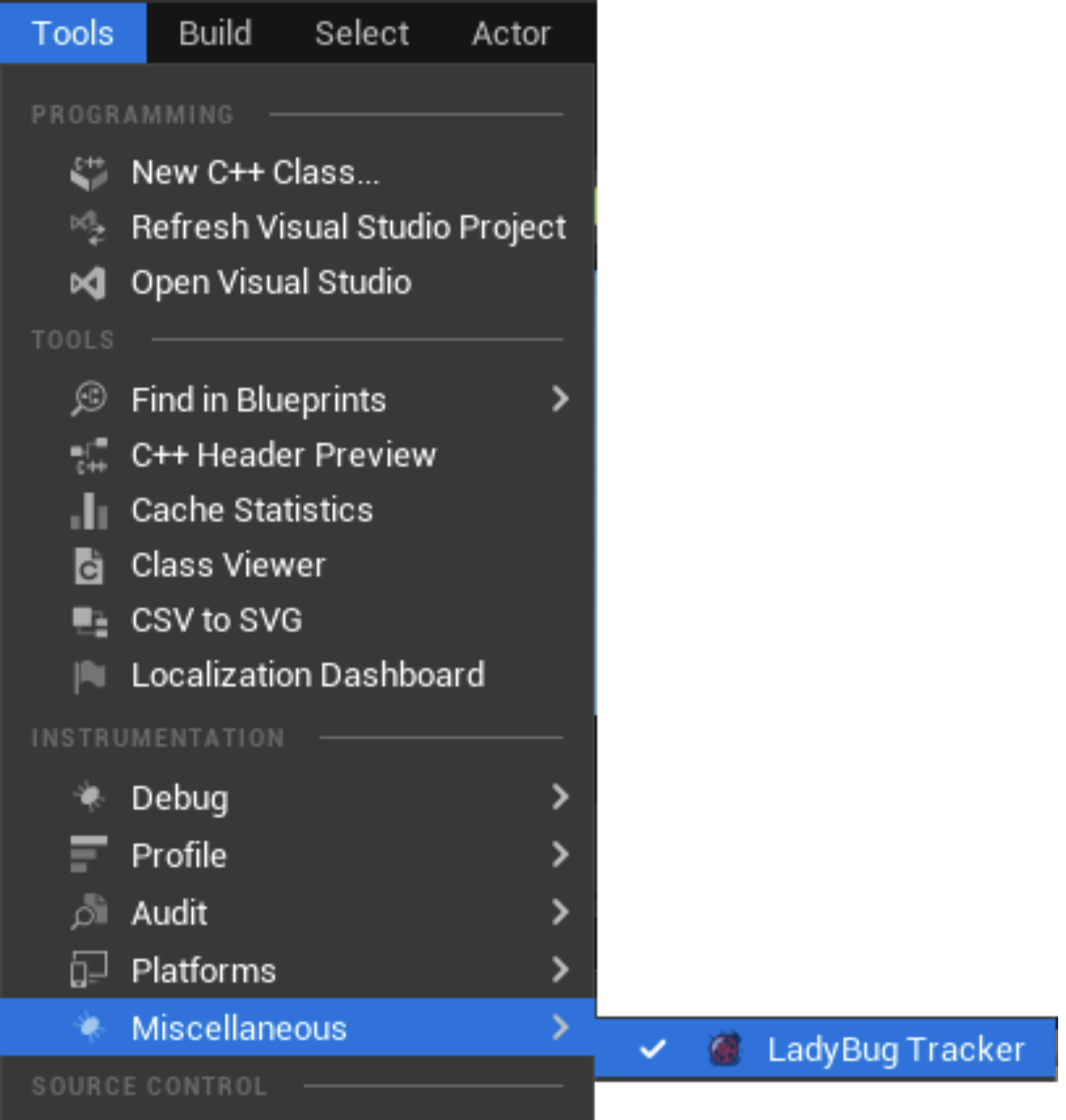Expand the Find in Blueprints submenu arrow
The image size is (1066, 1120).
(x=561, y=399)
